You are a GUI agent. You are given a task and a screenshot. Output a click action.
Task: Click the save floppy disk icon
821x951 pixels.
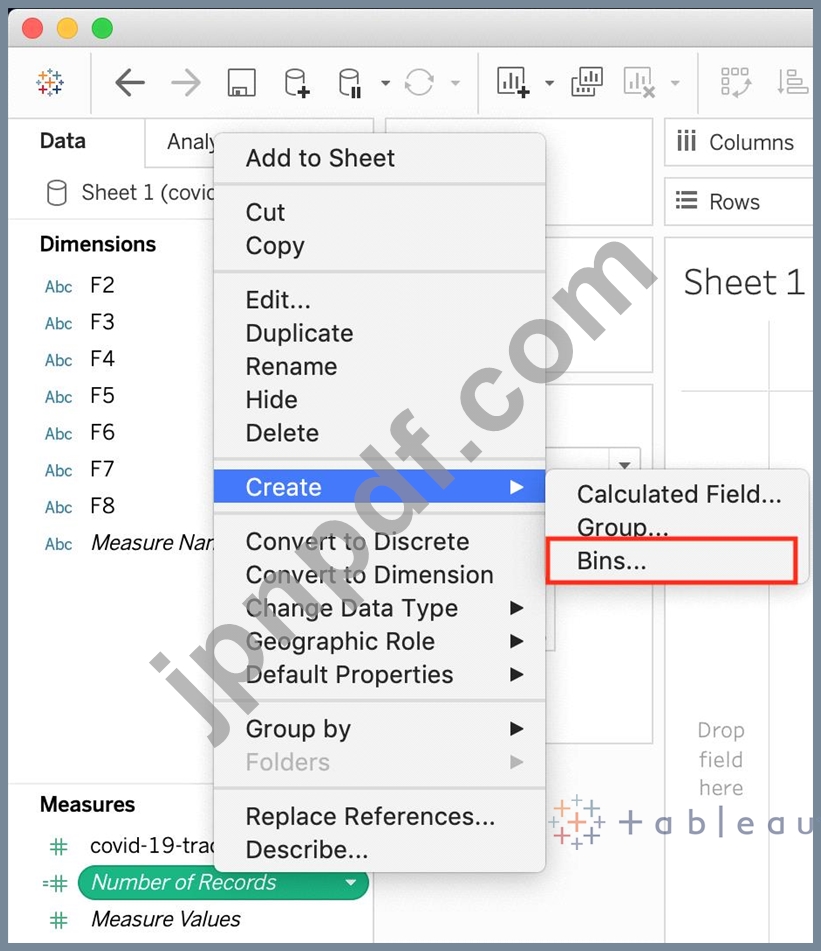pyautogui.click(x=241, y=82)
